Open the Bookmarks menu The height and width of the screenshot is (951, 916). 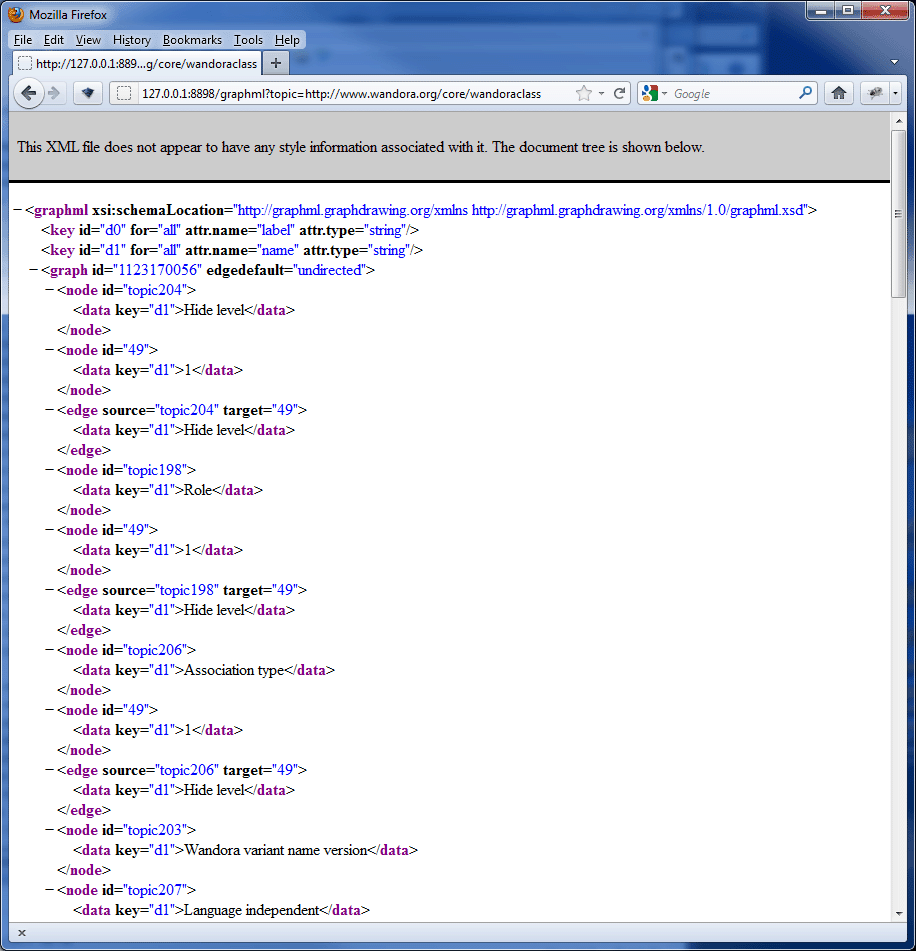click(192, 40)
